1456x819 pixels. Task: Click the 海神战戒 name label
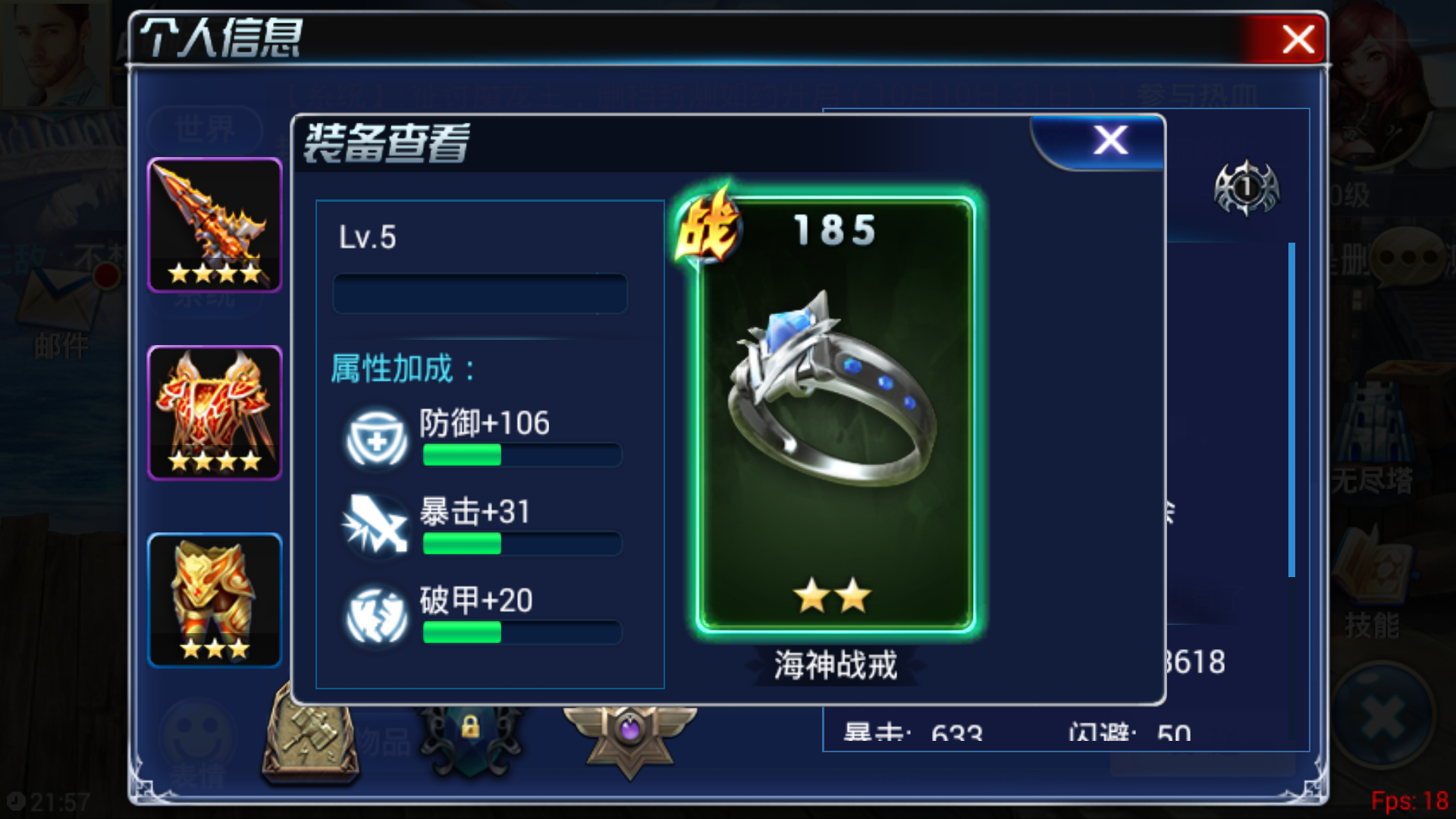coord(836,665)
